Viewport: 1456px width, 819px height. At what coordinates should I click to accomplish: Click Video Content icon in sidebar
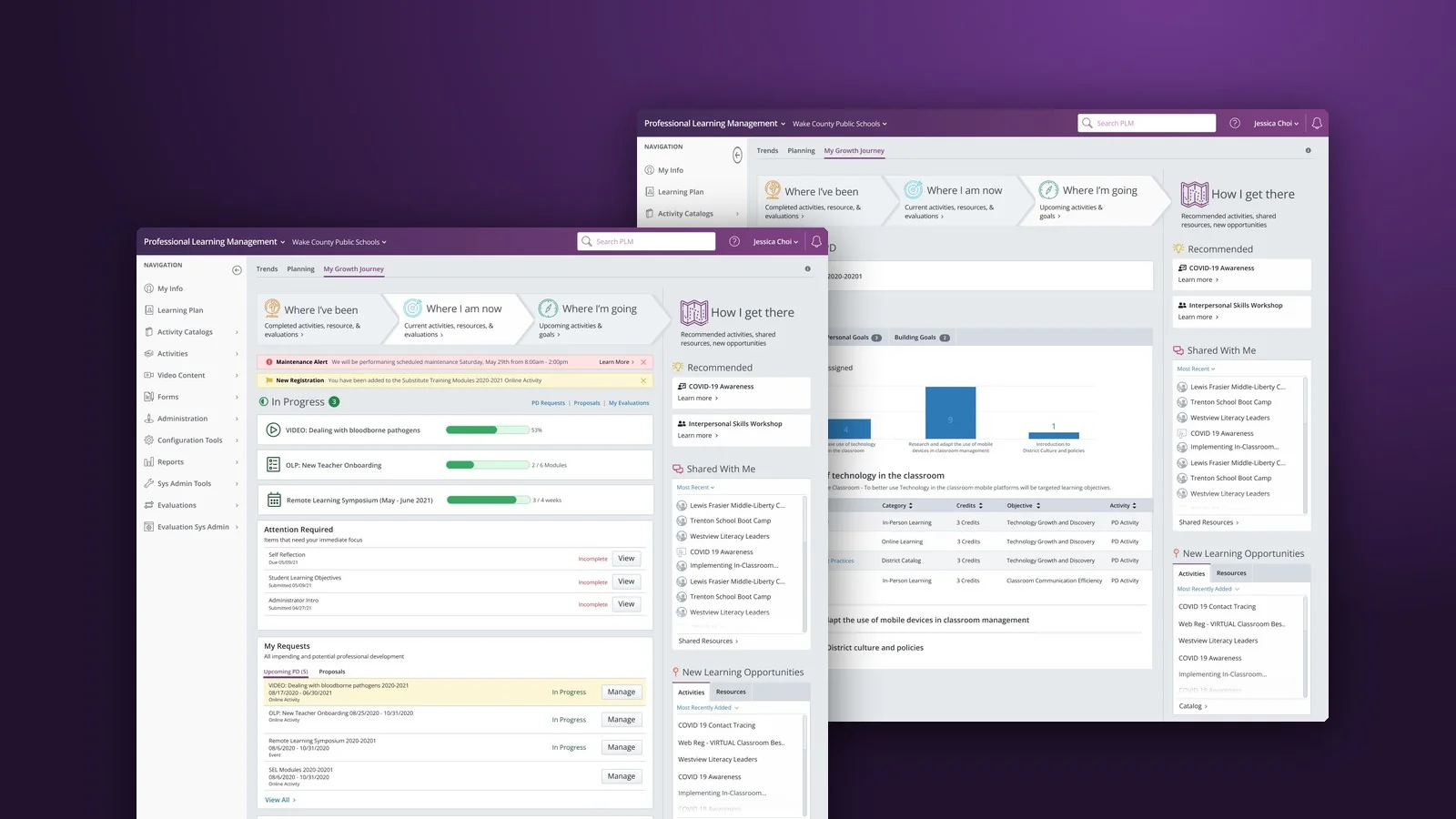pos(149,375)
